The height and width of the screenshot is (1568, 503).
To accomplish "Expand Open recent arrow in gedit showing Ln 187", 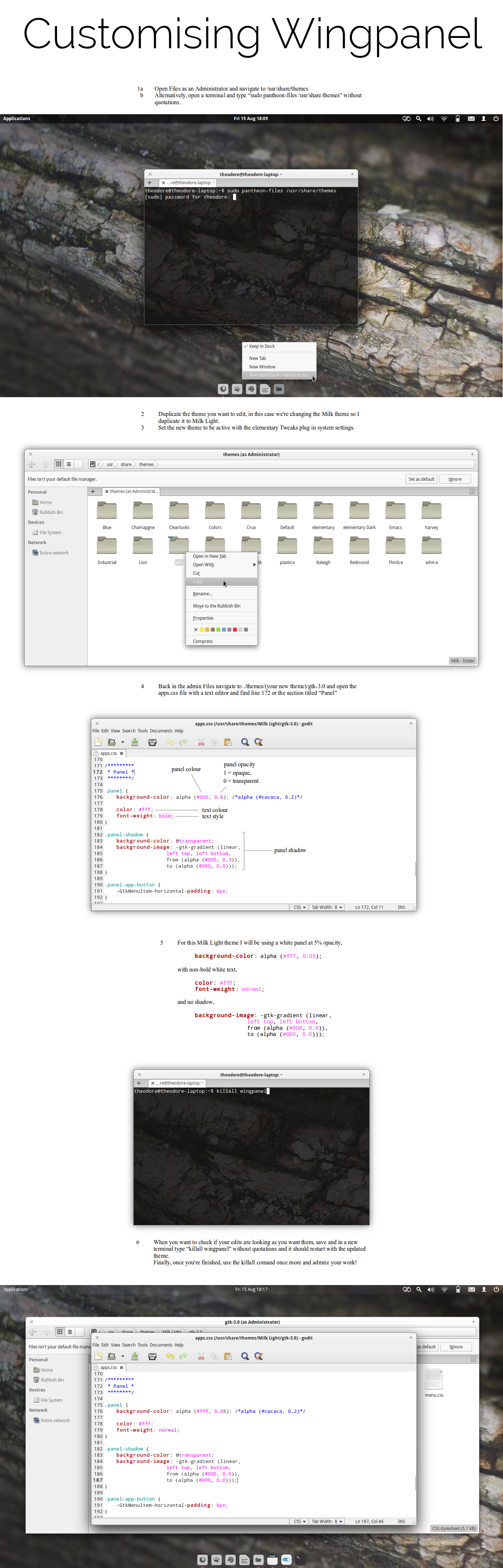I will point(122,1356).
